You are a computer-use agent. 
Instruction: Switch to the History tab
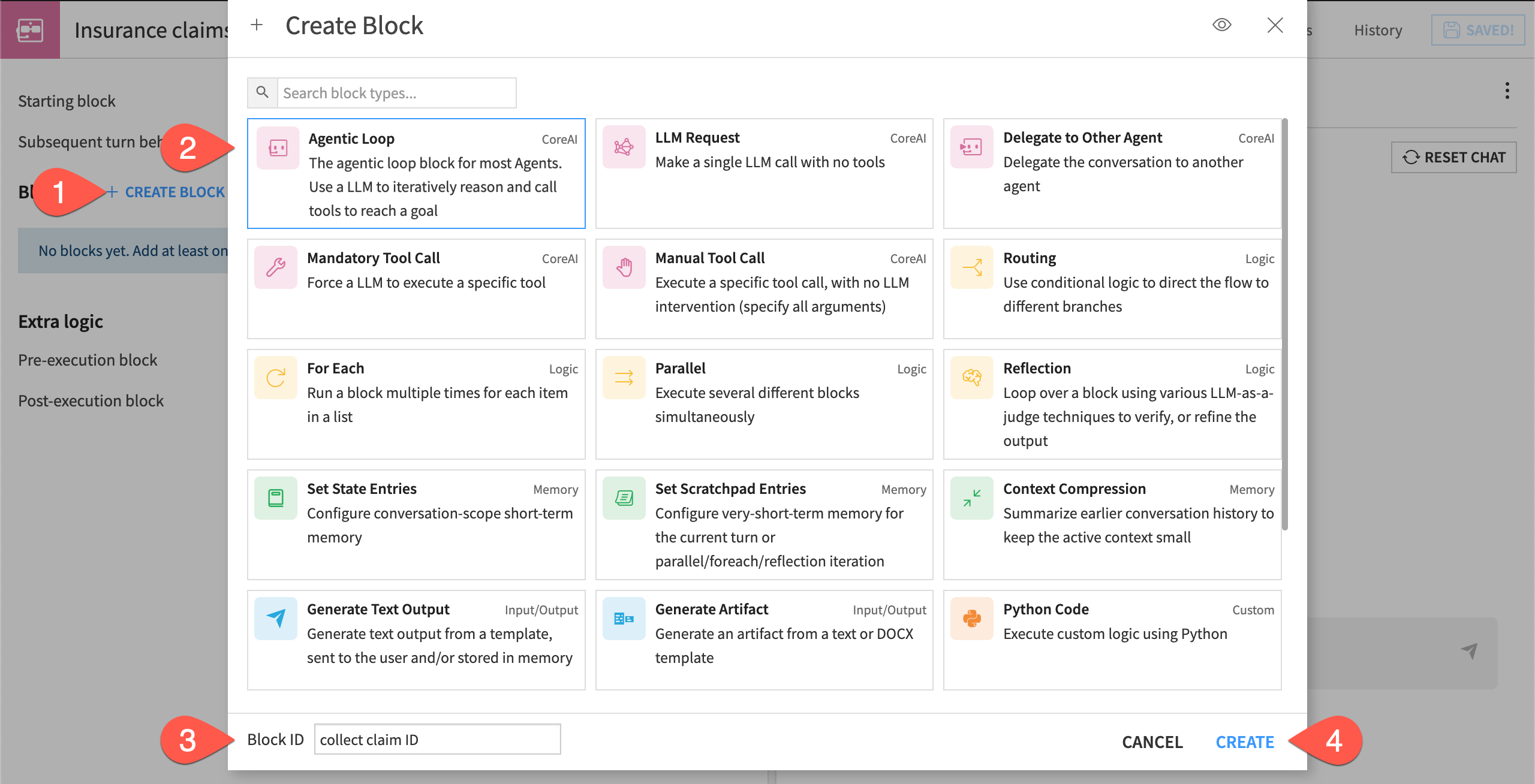coord(1377,29)
